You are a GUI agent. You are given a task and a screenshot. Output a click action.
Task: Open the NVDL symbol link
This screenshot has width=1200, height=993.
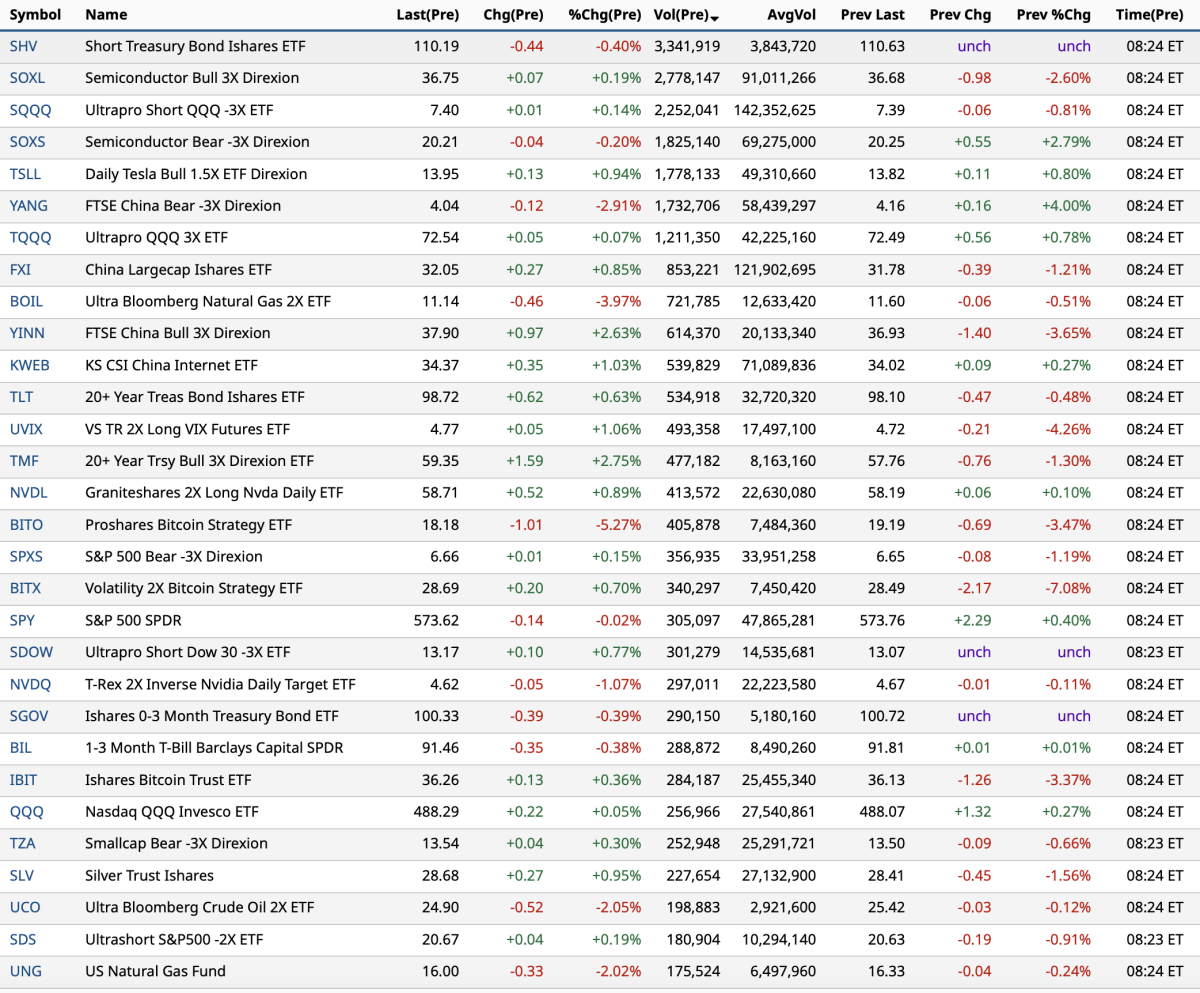tap(28, 493)
